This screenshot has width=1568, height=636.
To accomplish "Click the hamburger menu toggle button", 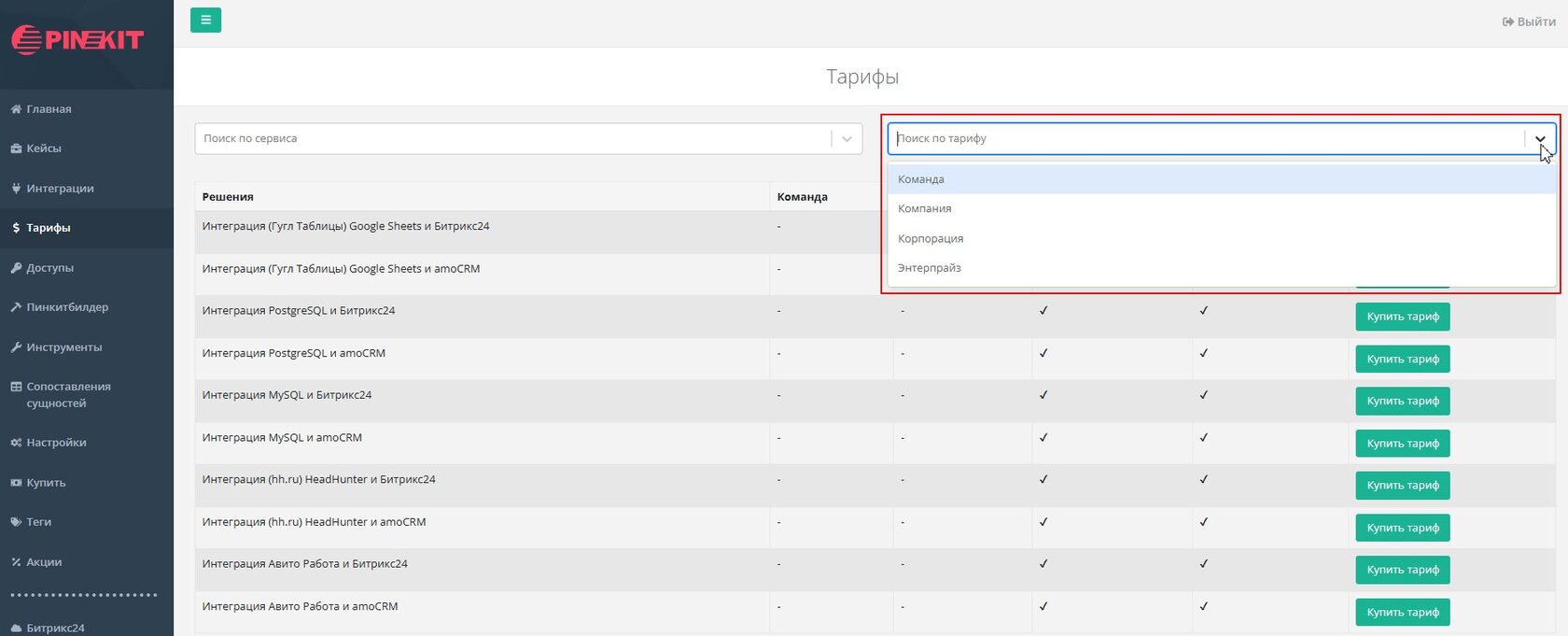I will coord(205,20).
